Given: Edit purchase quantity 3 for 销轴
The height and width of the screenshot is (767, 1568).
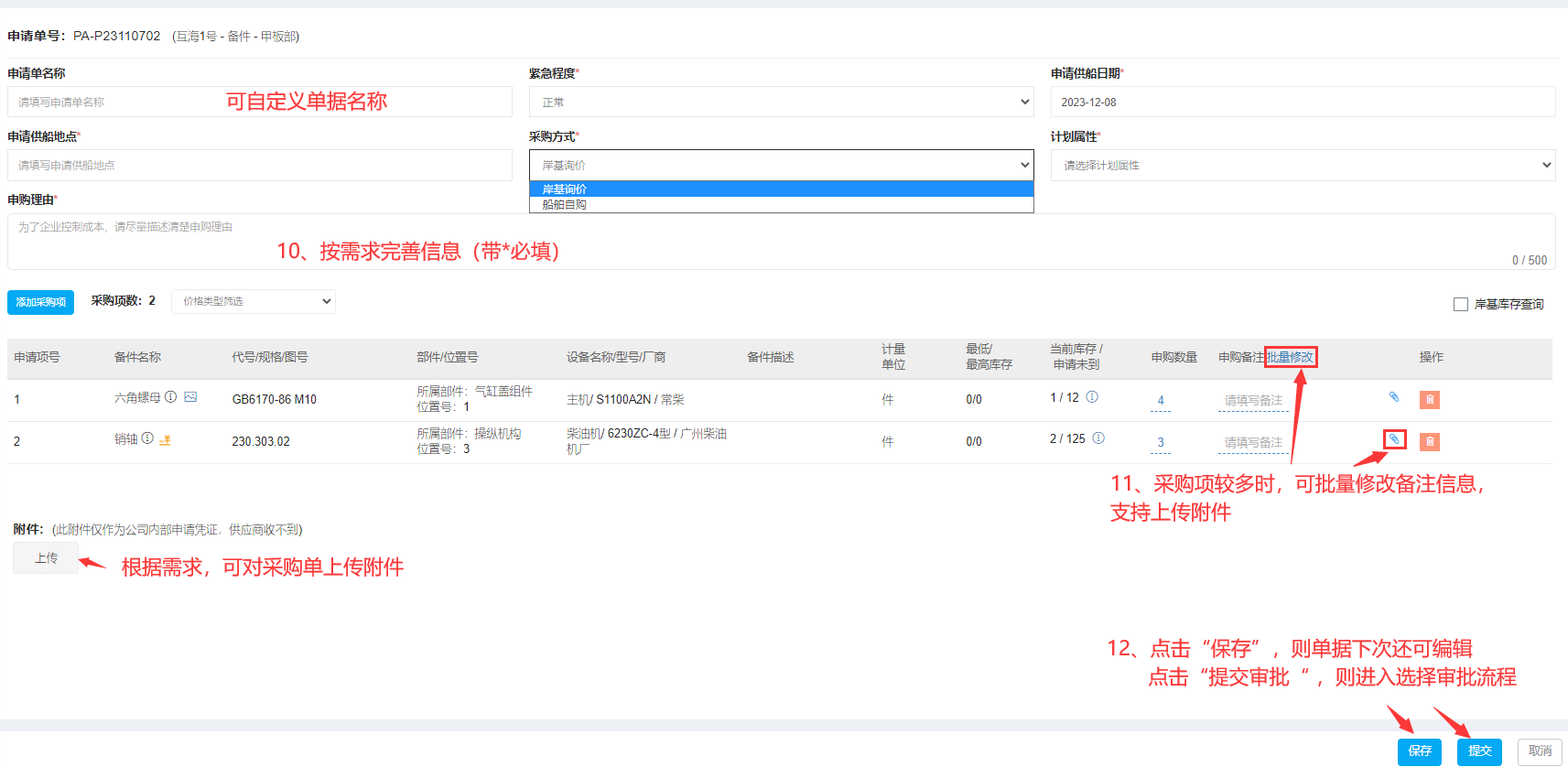Looking at the screenshot, I should [x=1161, y=442].
